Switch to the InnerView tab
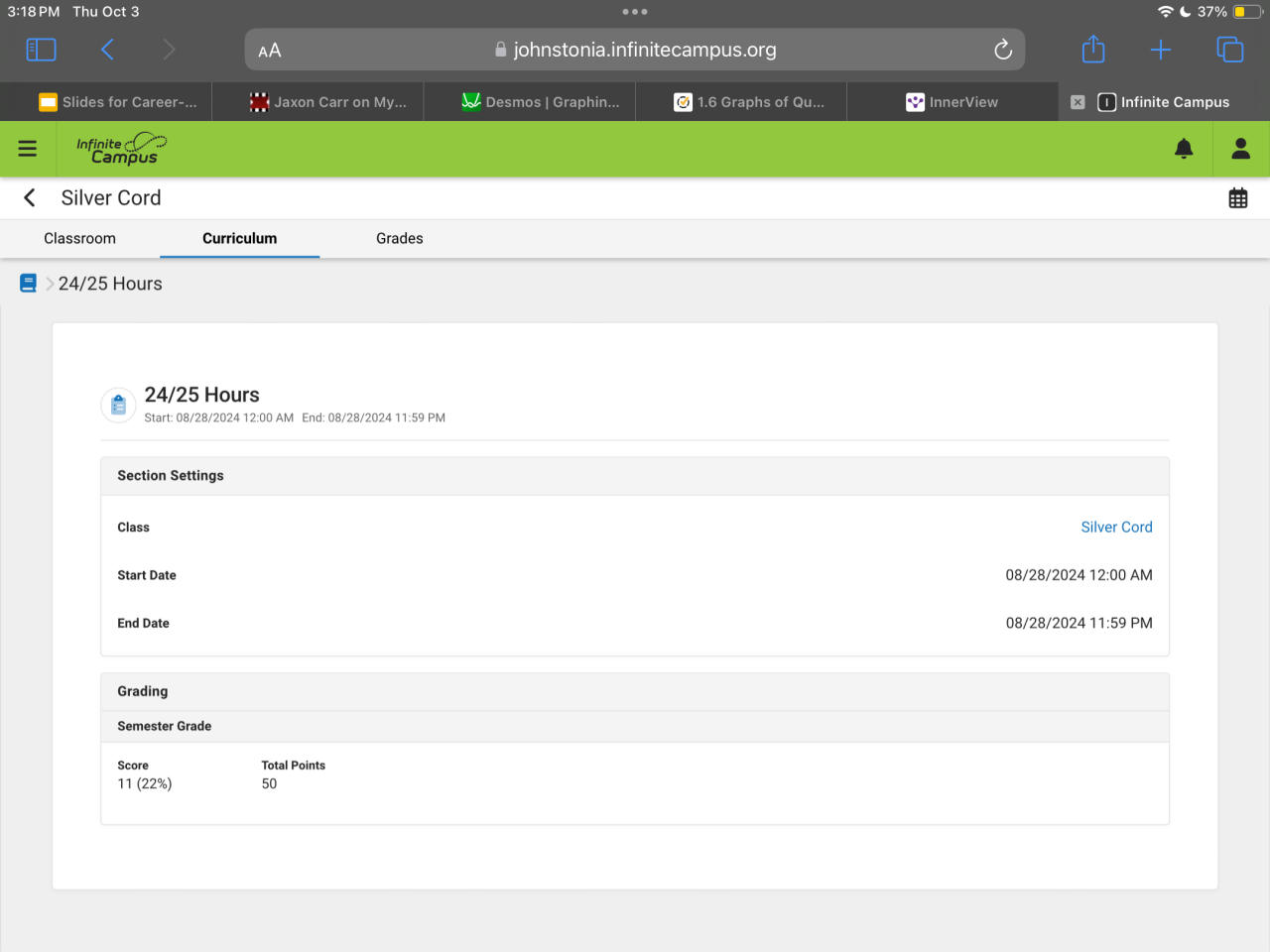Screen dimensions: 1270x952 tap(952, 102)
